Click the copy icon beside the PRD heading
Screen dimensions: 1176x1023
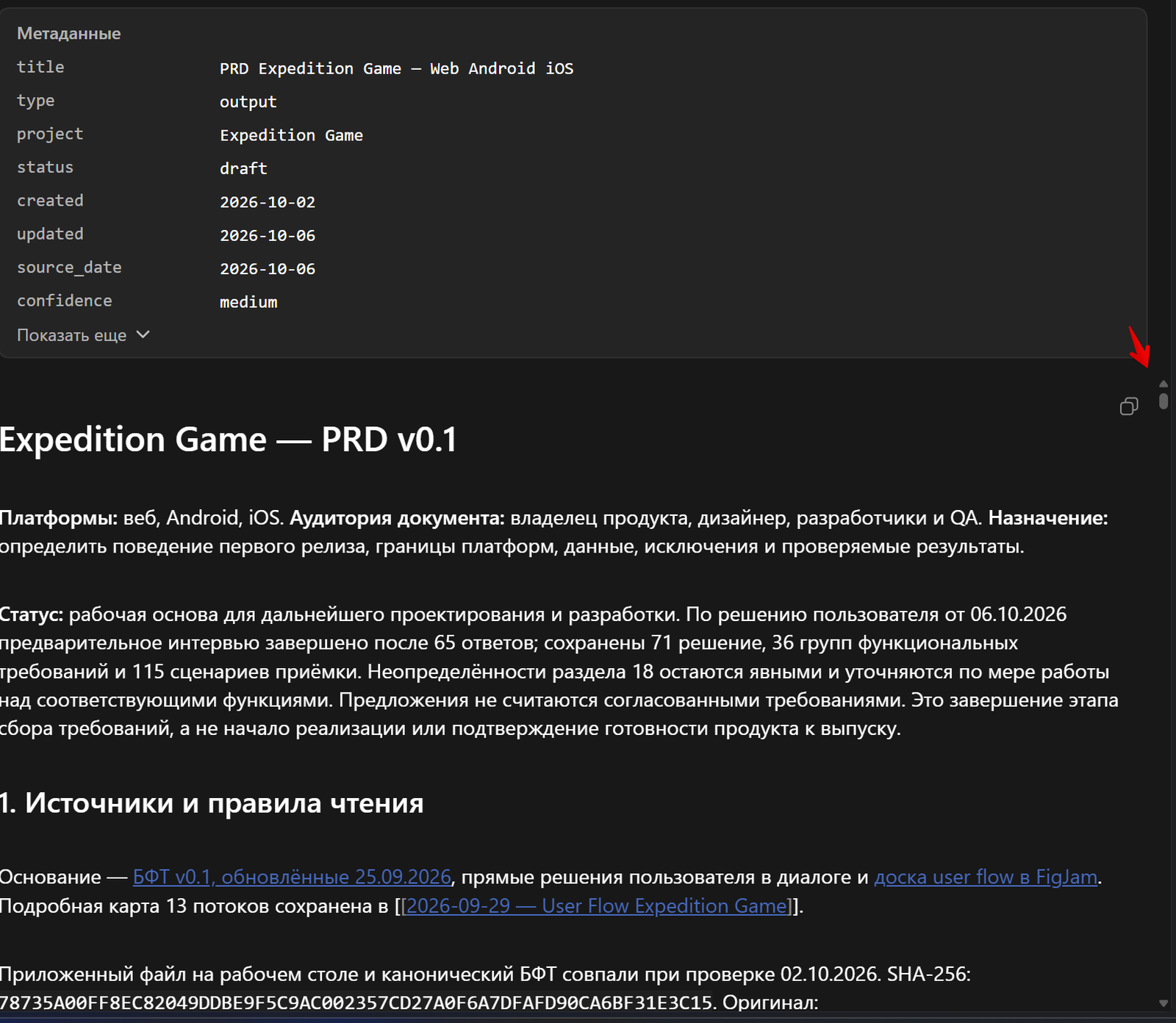[x=1129, y=406]
